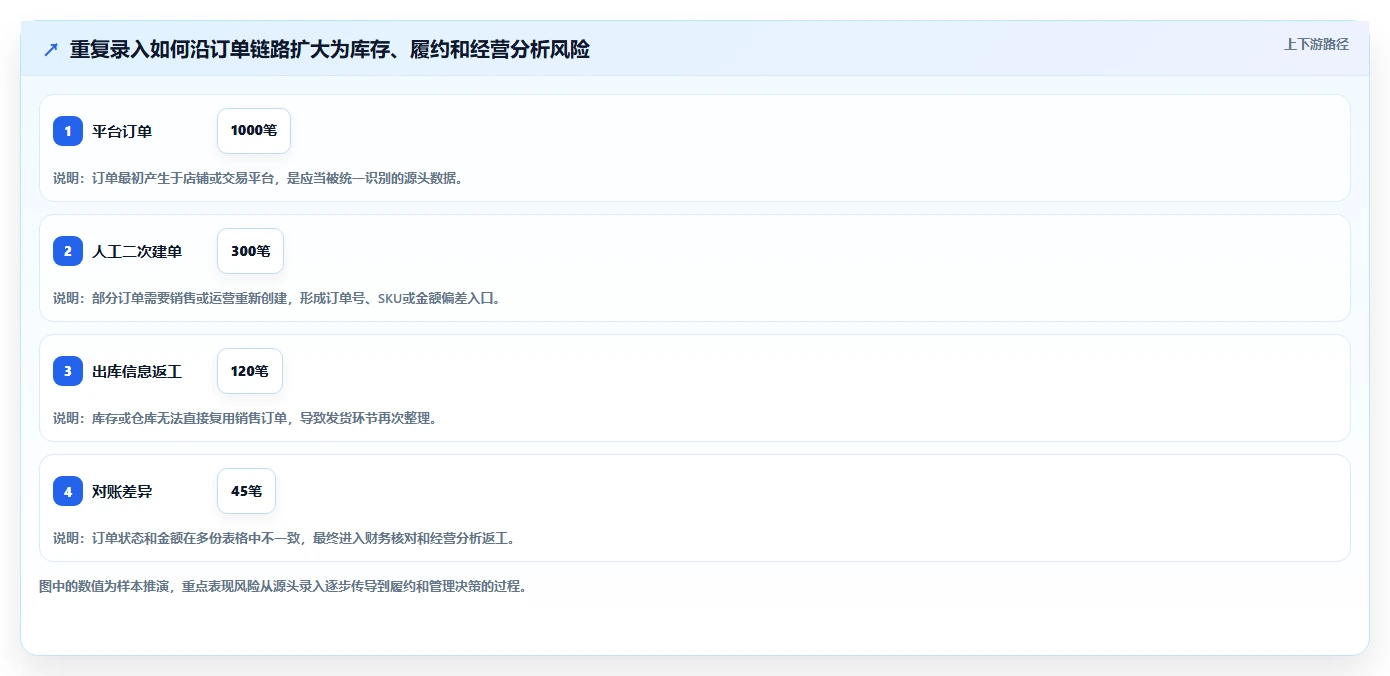Click the 上下游路径 label in header

click(1316, 44)
